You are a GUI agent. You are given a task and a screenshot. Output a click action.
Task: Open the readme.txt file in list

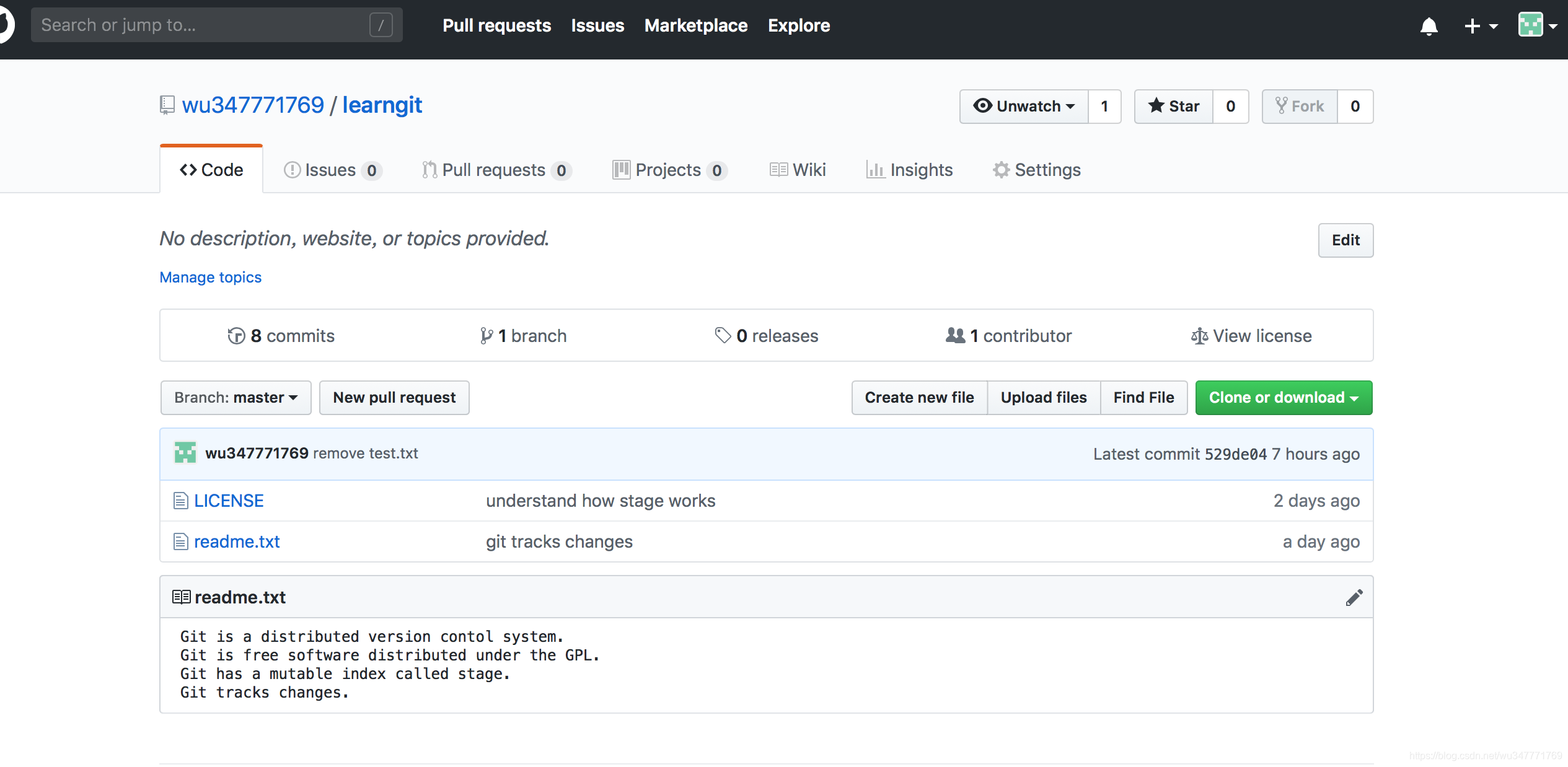click(237, 541)
